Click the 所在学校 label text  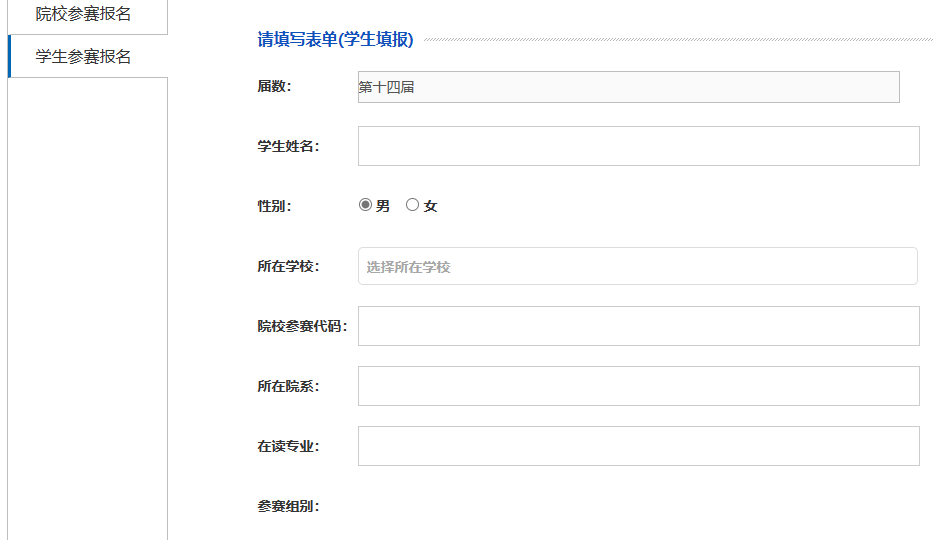point(288,266)
